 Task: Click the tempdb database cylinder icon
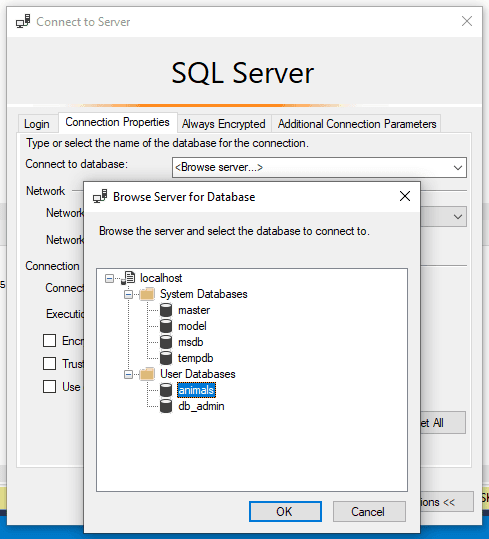(x=166, y=358)
